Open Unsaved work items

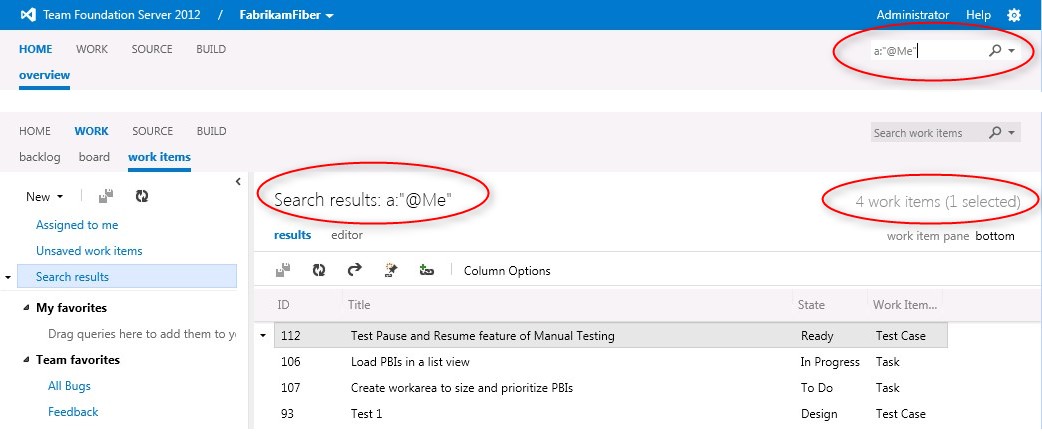[89, 251]
